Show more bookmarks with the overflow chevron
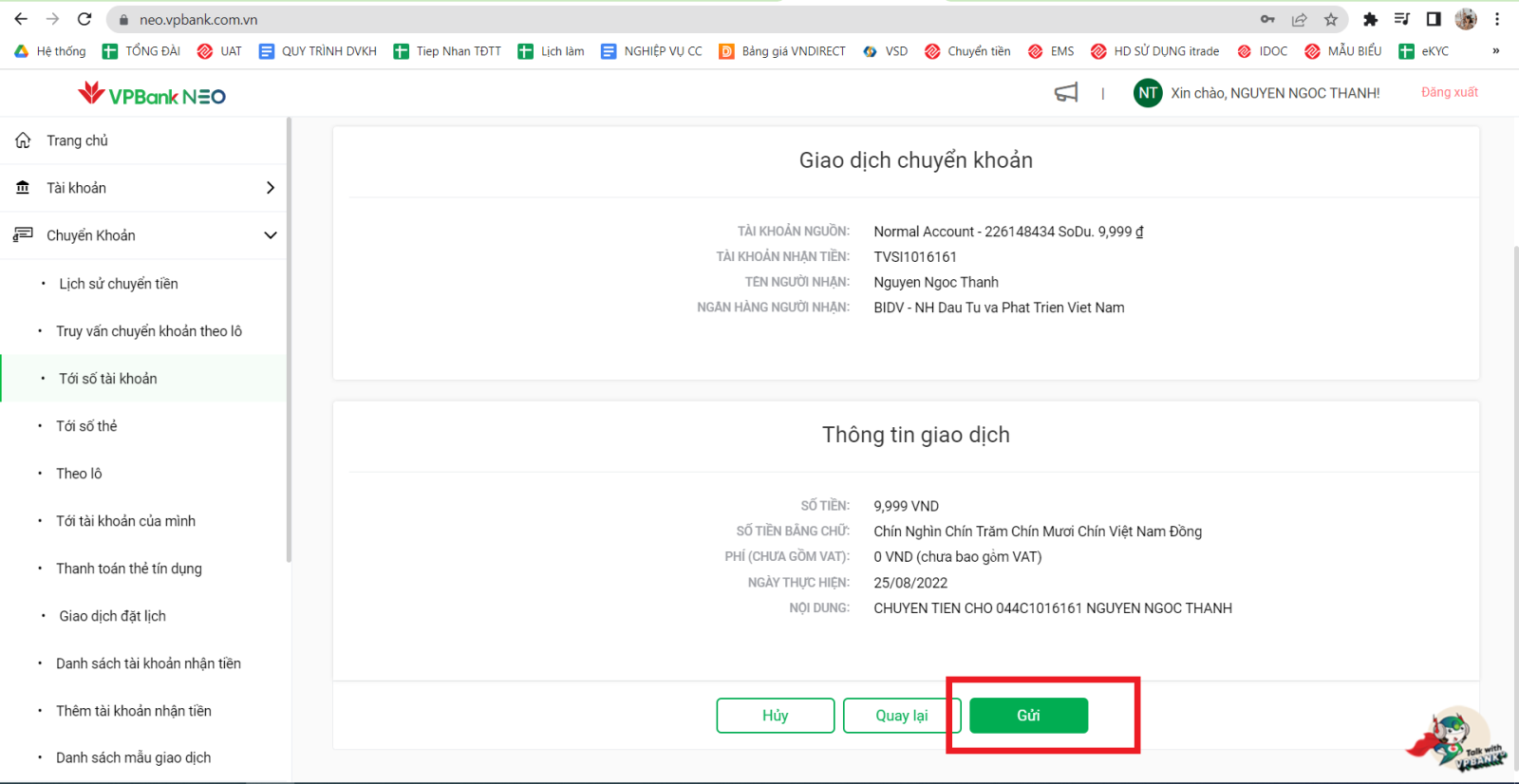This screenshot has height=784, width=1519. click(x=1495, y=51)
